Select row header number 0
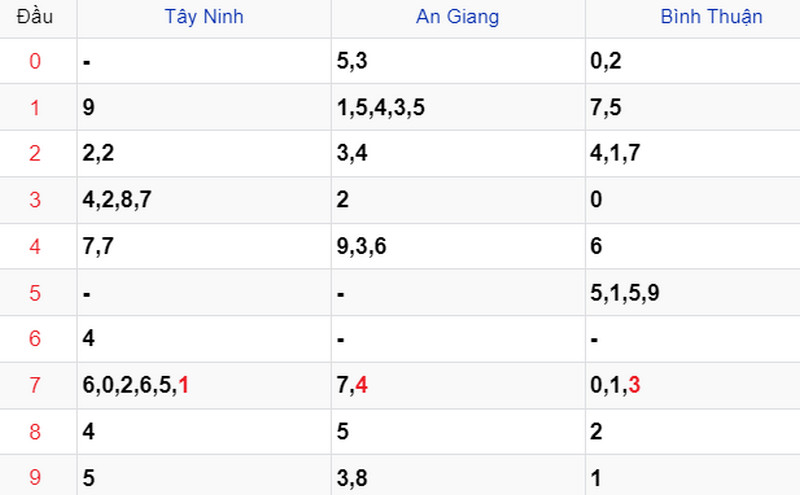The image size is (800, 495). [x=35, y=61]
